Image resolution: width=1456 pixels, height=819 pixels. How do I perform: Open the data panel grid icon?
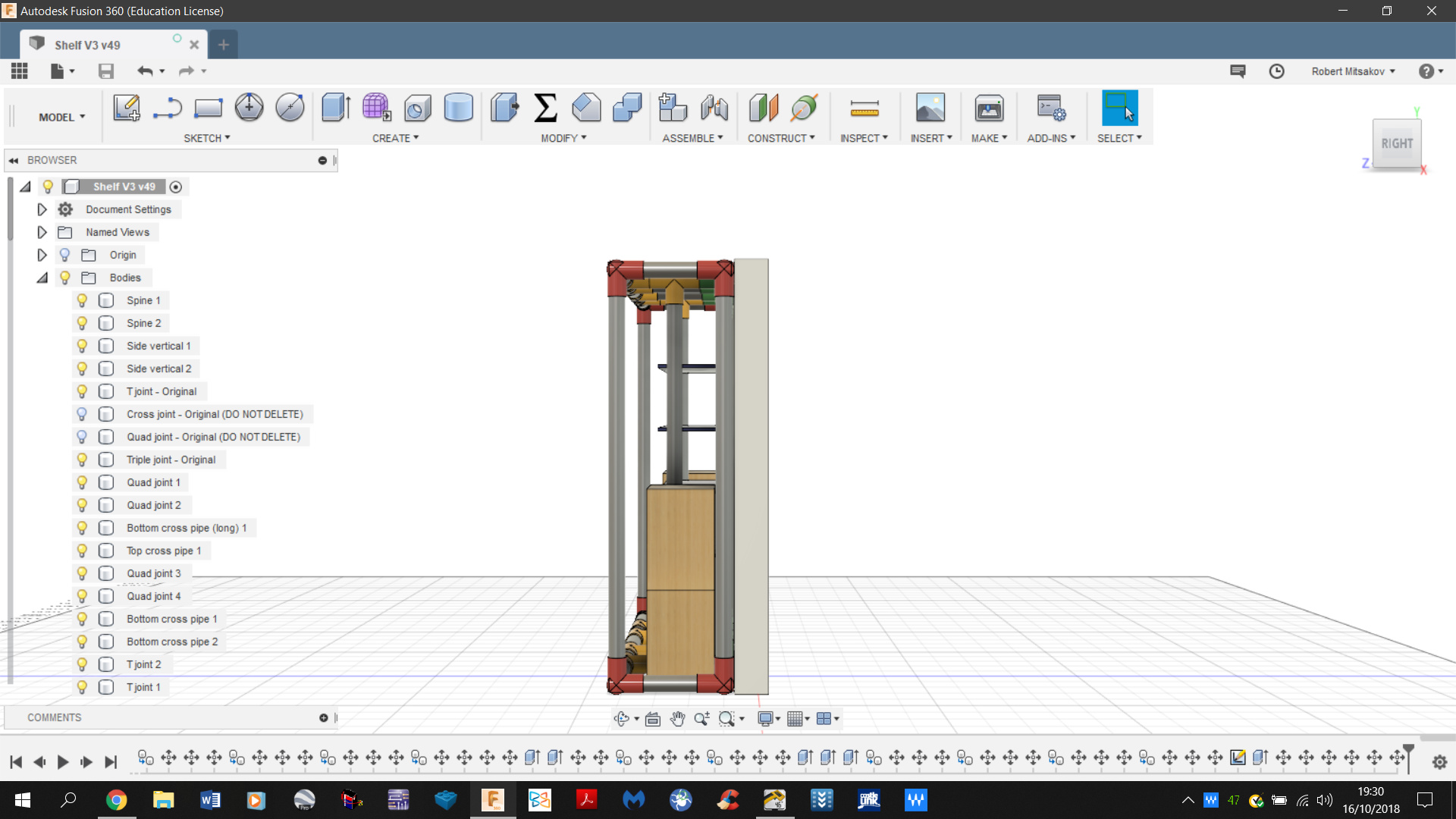20,71
